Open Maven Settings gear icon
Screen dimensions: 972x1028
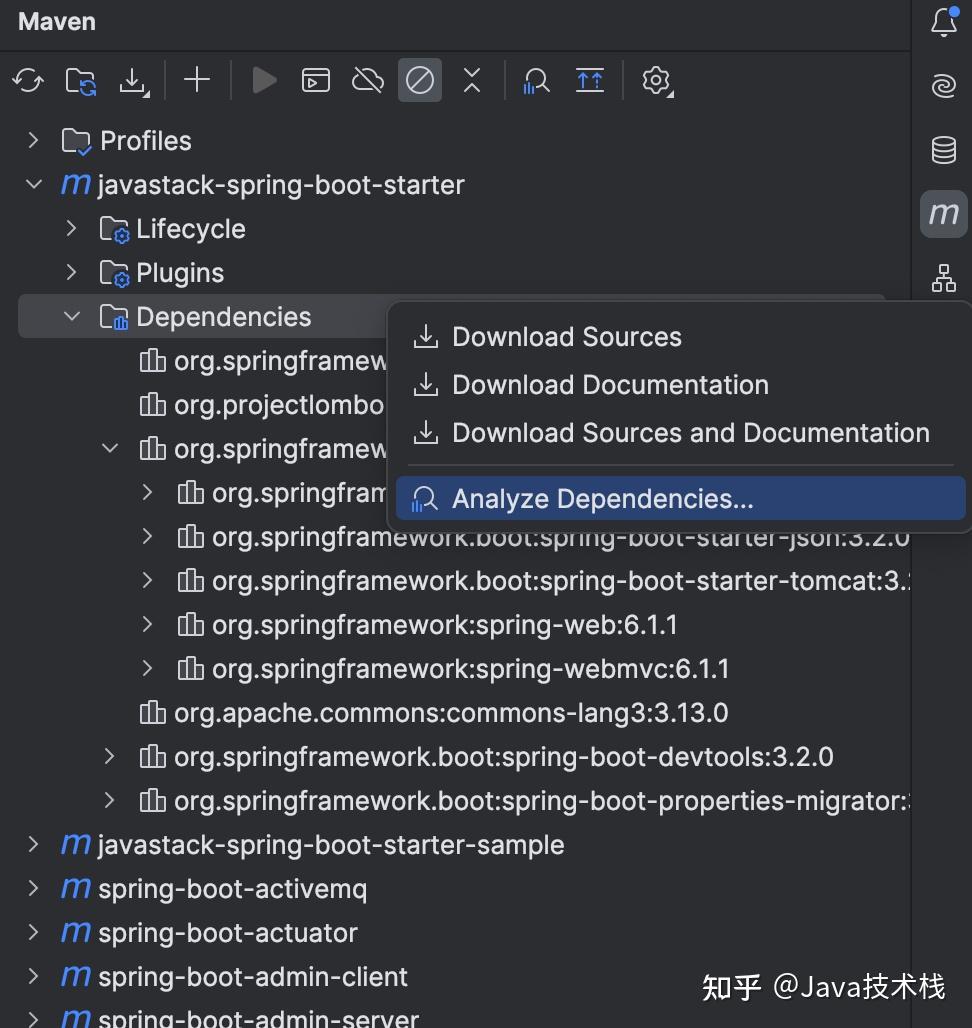tap(656, 80)
